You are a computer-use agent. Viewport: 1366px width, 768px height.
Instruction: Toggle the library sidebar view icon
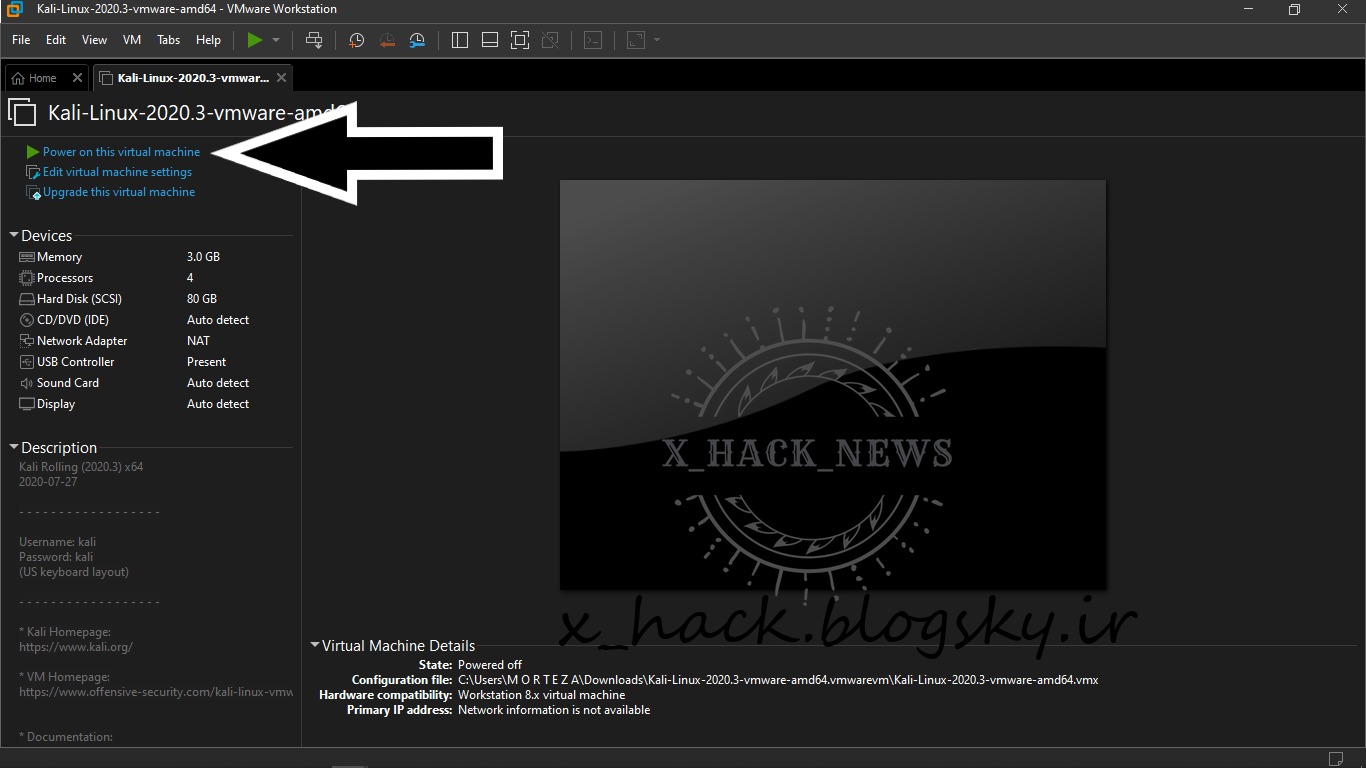pyautogui.click(x=460, y=40)
